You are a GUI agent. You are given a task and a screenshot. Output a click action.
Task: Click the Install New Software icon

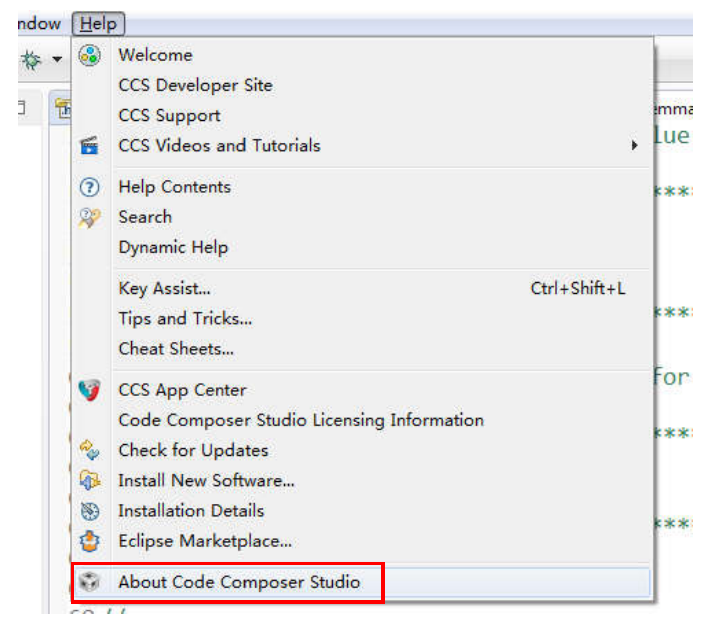89,481
